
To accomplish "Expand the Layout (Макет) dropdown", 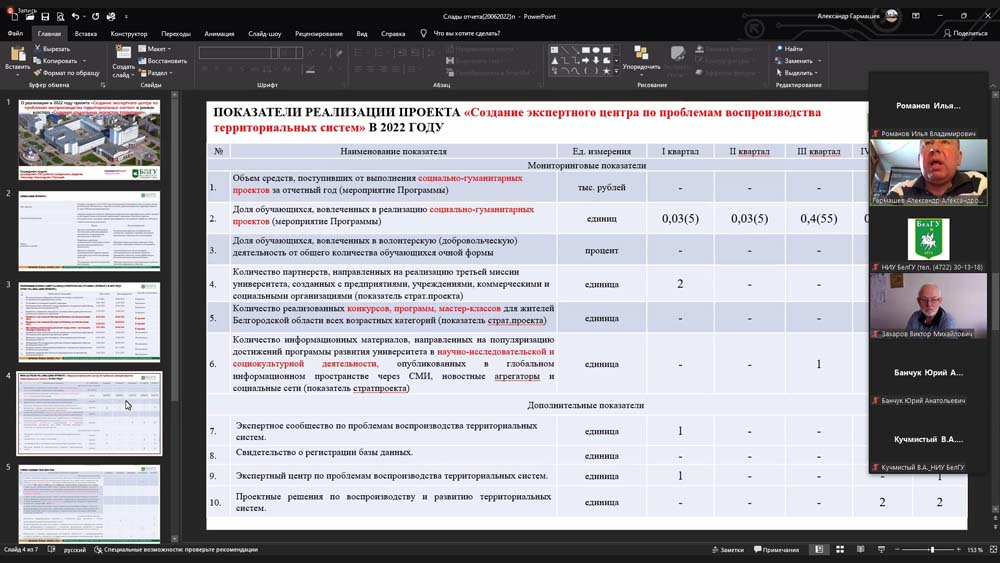I will click(154, 48).
